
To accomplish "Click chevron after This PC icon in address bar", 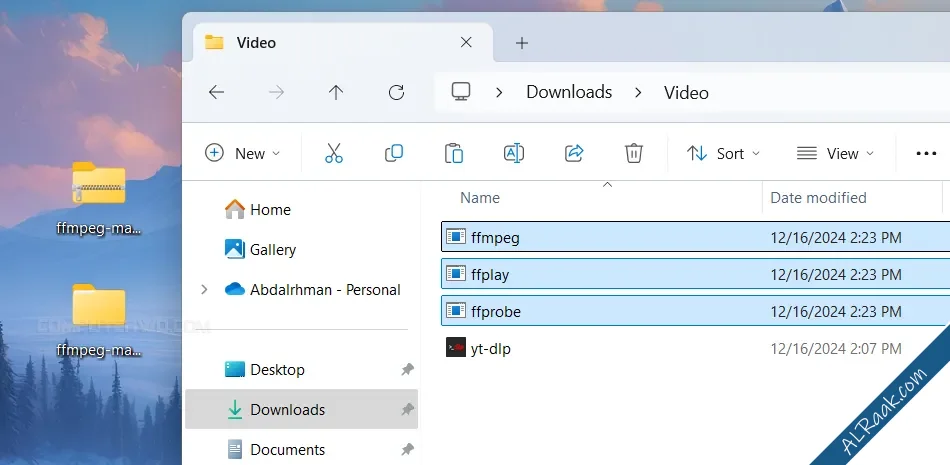I will click(x=499, y=93).
